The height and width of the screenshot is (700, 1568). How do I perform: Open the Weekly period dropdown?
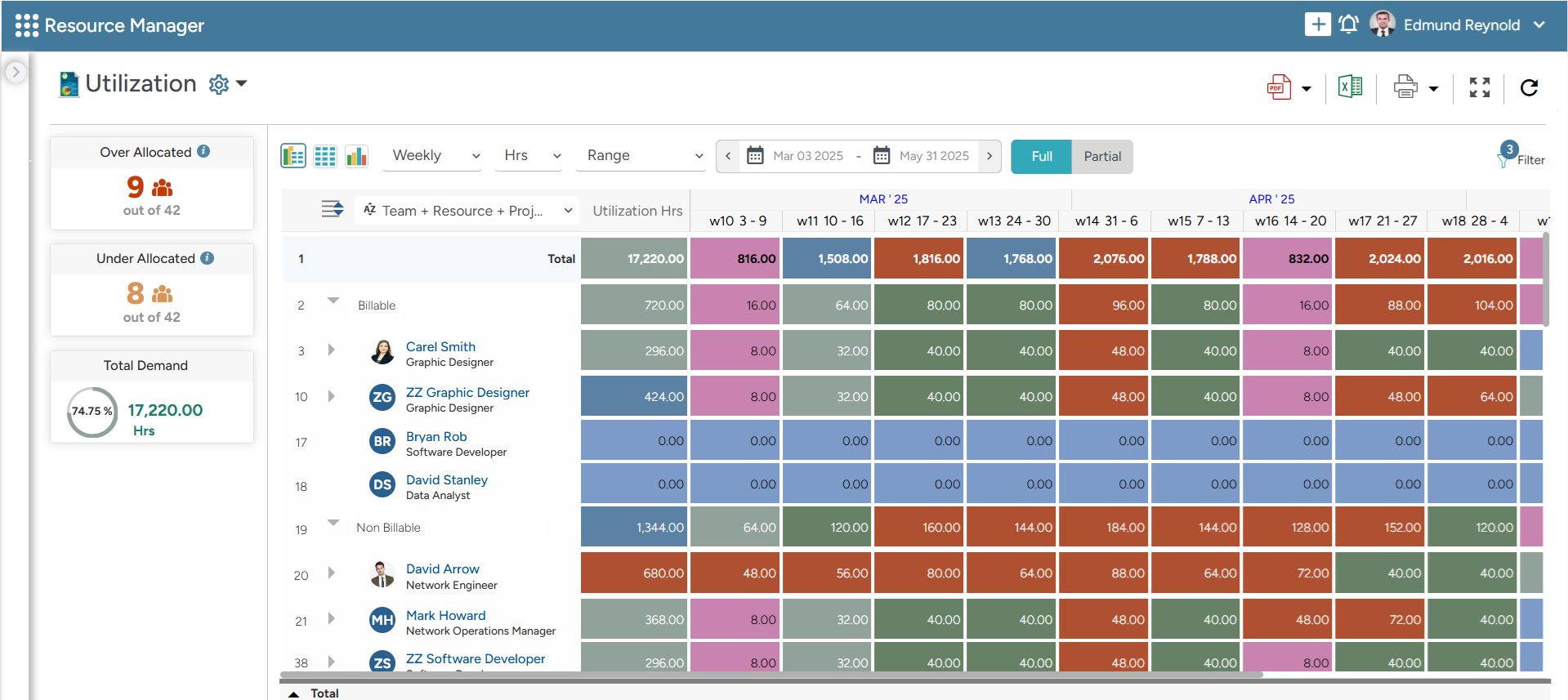(x=433, y=156)
